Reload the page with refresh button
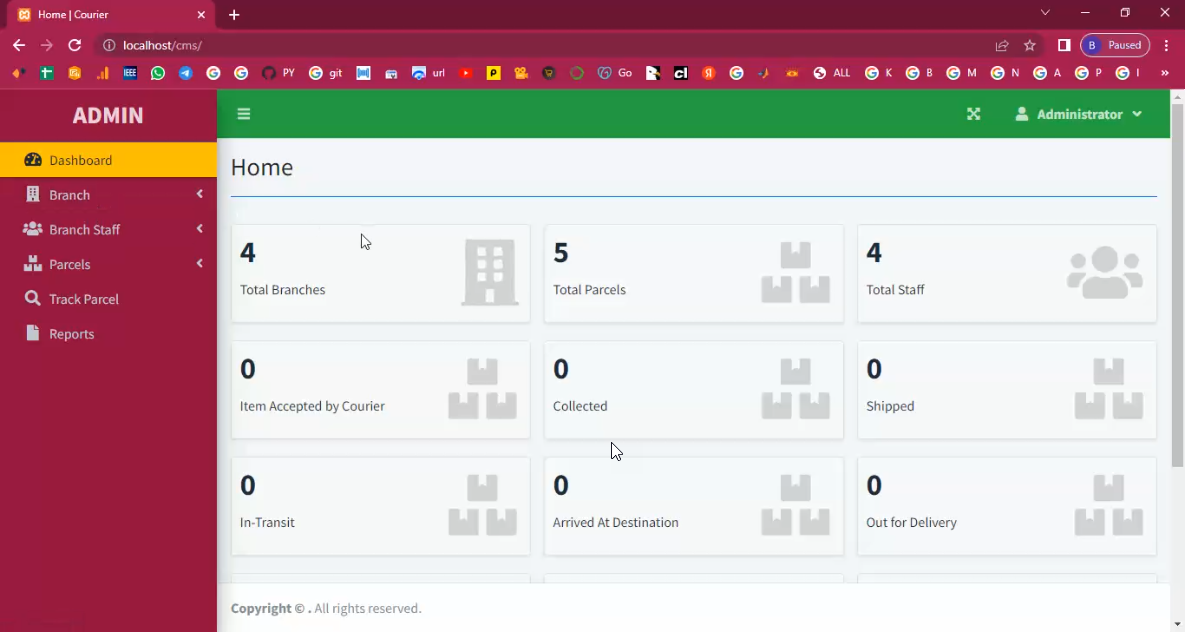Image resolution: width=1185 pixels, height=632 pixels. [x=74, y=45]
